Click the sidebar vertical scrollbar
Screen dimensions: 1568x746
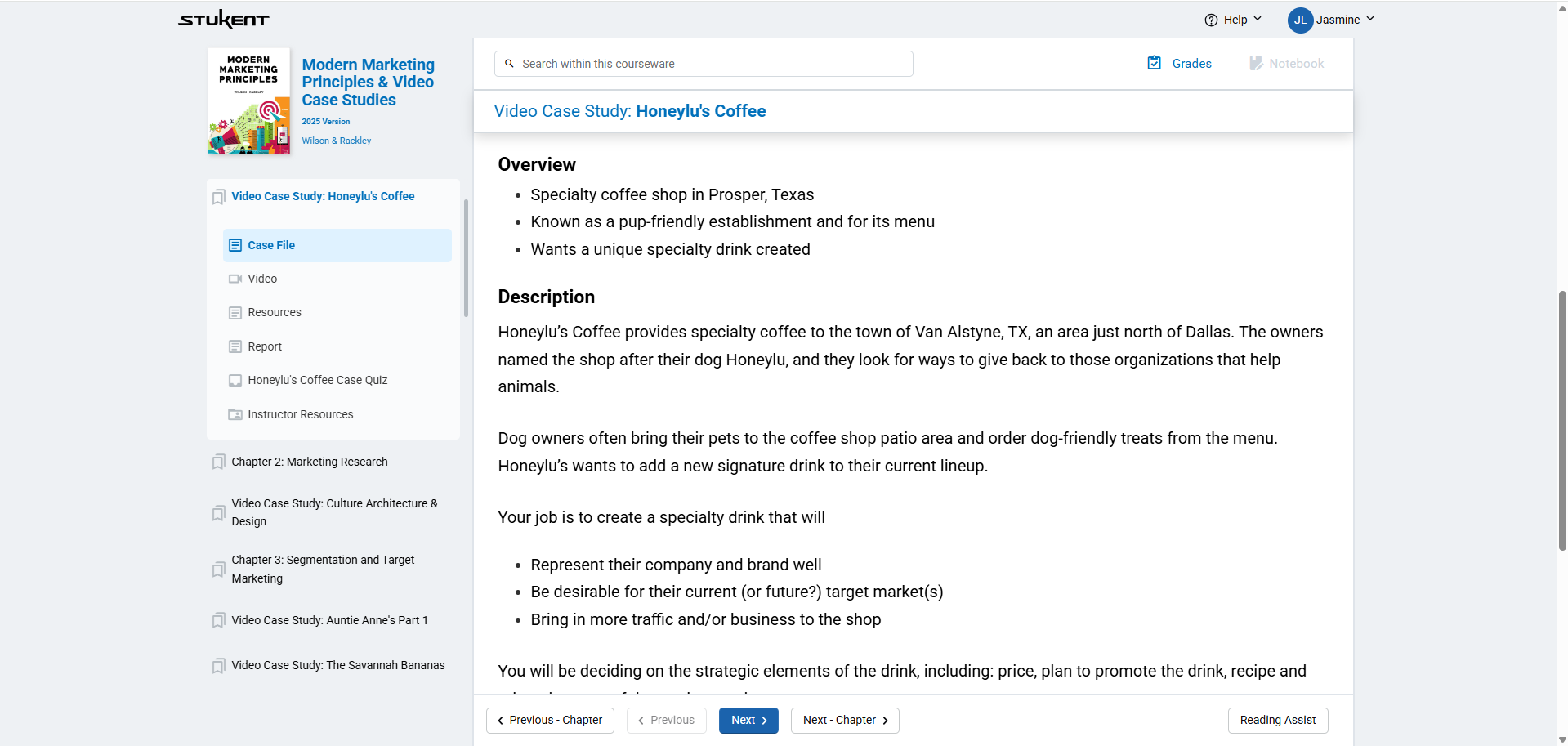[466, 258]
